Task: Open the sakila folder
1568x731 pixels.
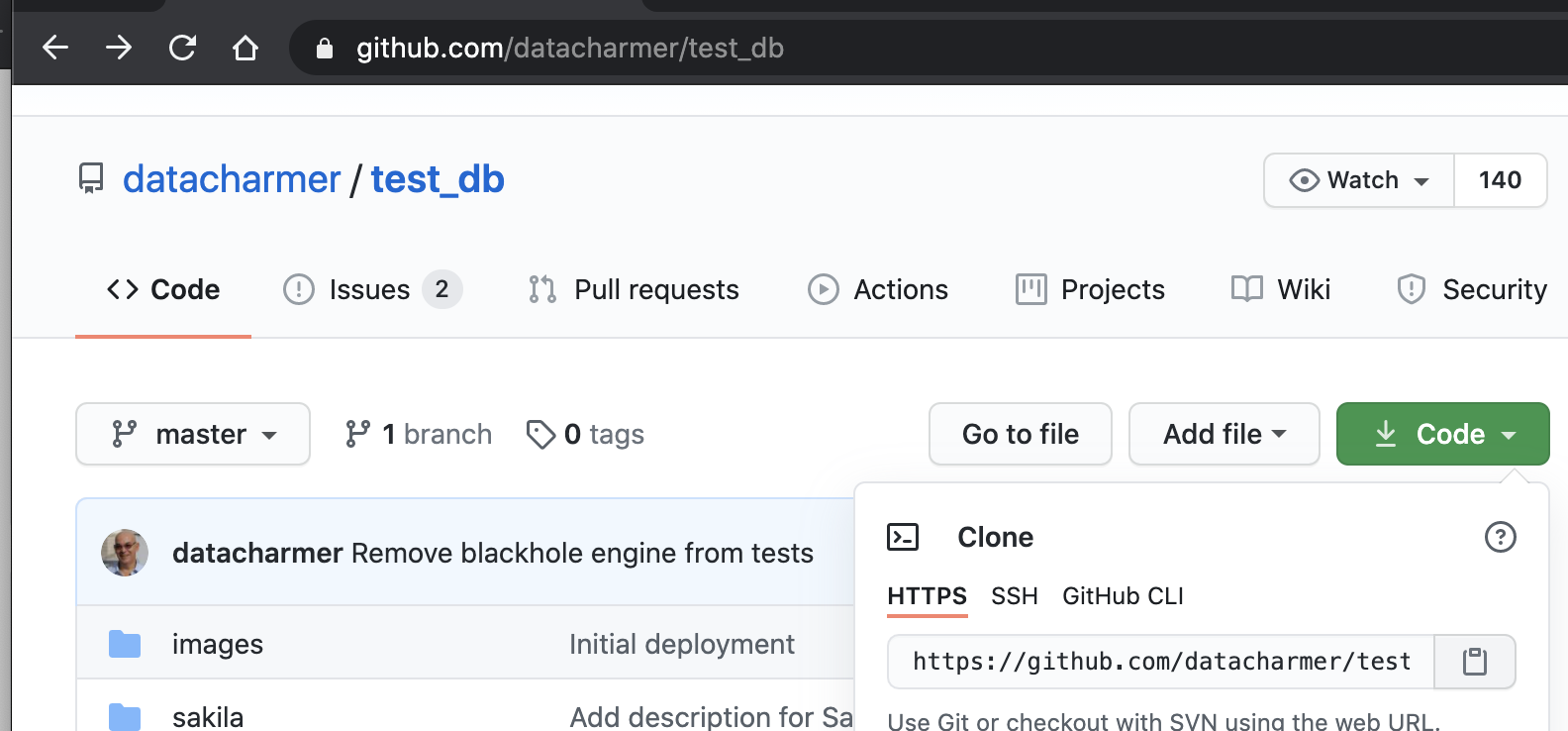Action: [208, 716]
